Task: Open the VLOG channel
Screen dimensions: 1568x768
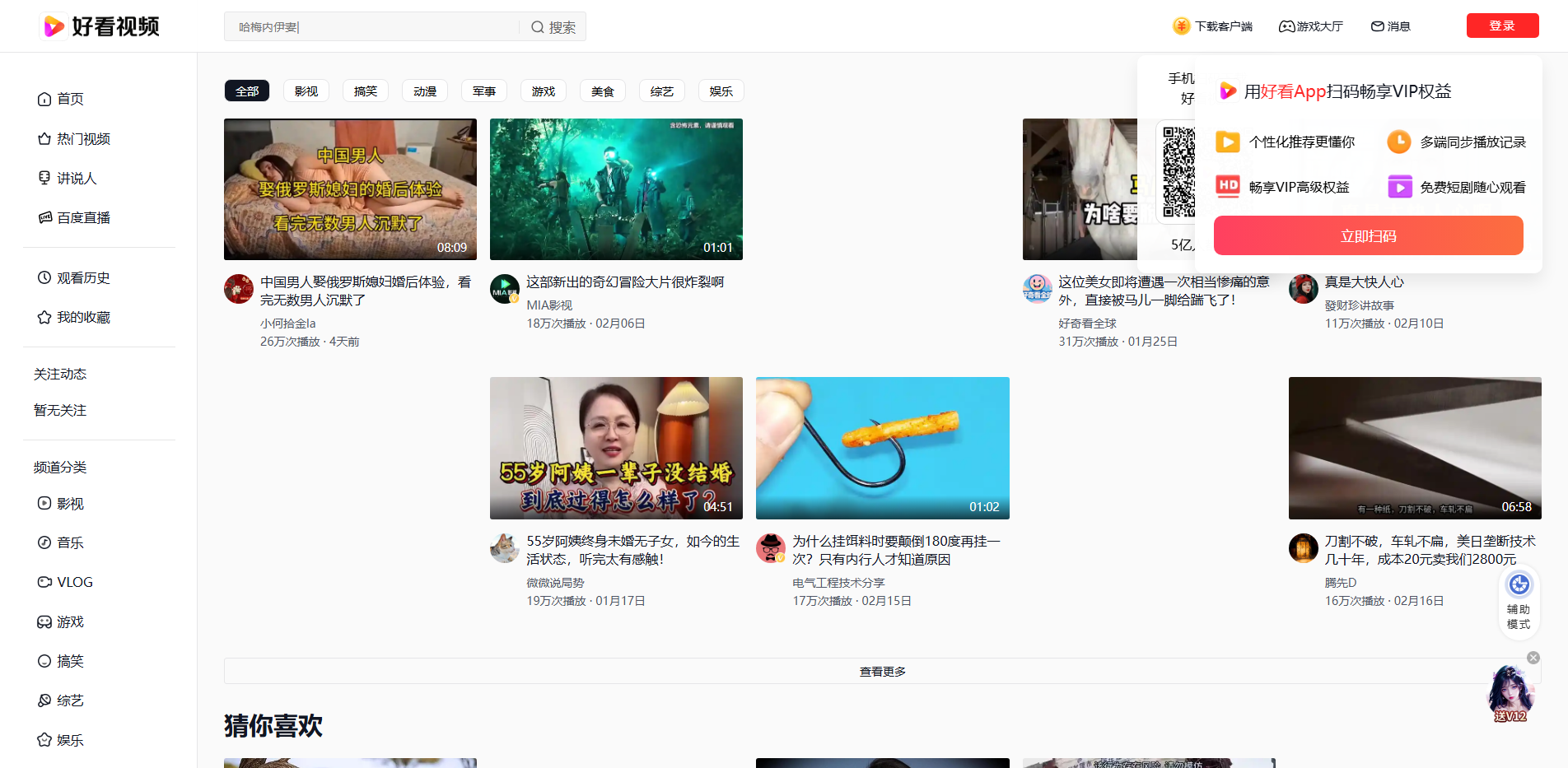Action: pyautogui.click(x=73, y=581)
